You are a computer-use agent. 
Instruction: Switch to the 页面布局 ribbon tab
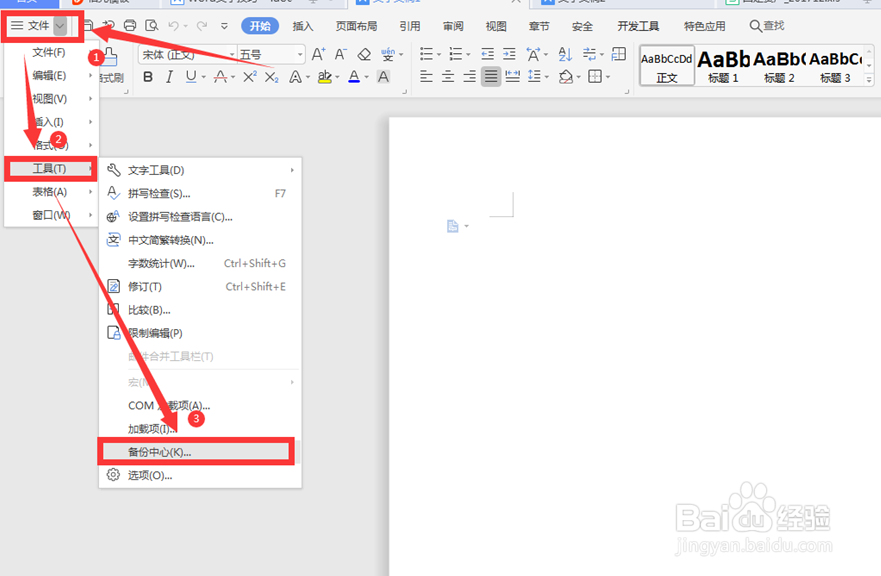click(x=356, y=26)
